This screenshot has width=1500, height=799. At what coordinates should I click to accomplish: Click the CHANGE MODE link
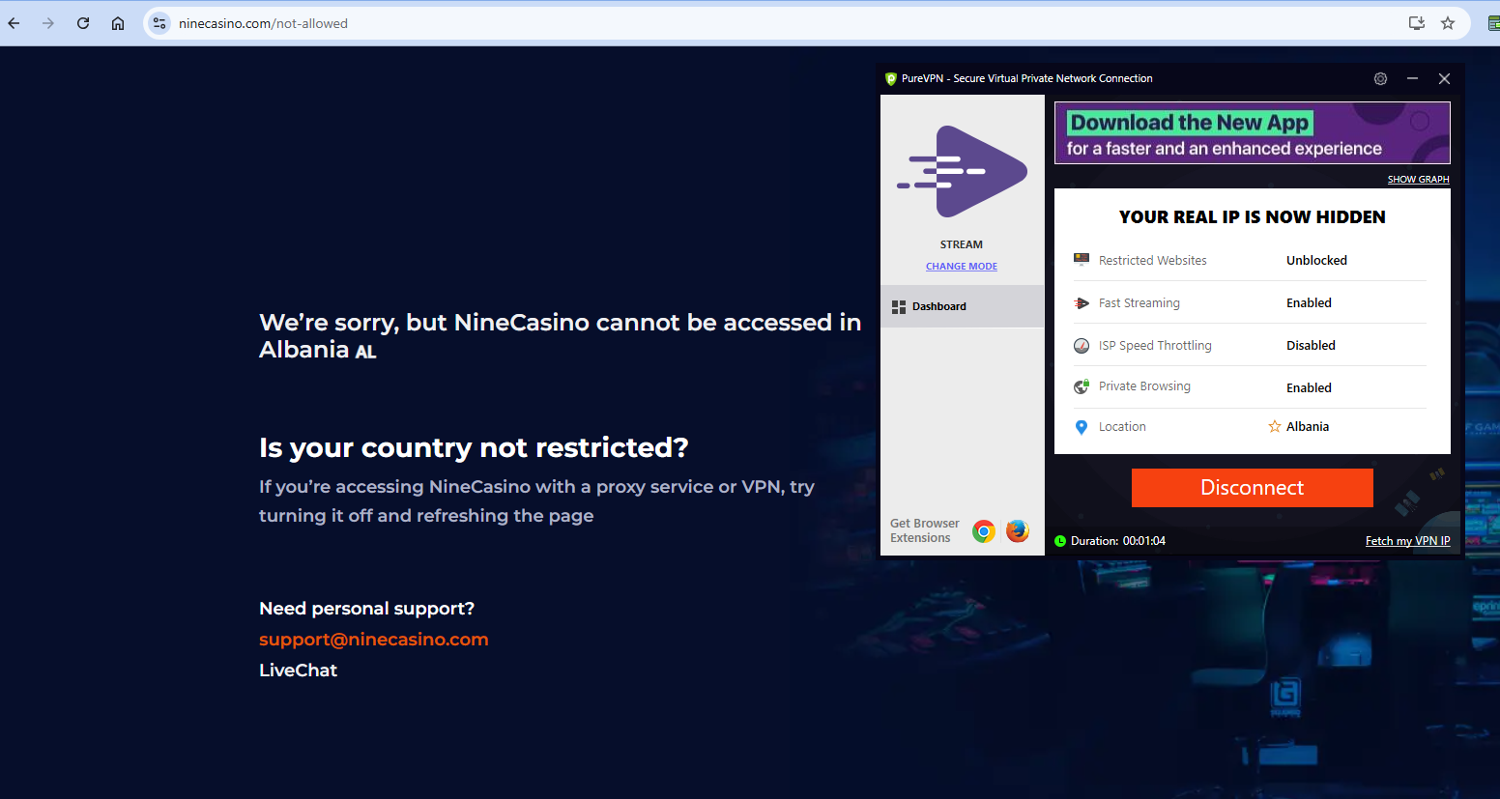click(961, 266)
